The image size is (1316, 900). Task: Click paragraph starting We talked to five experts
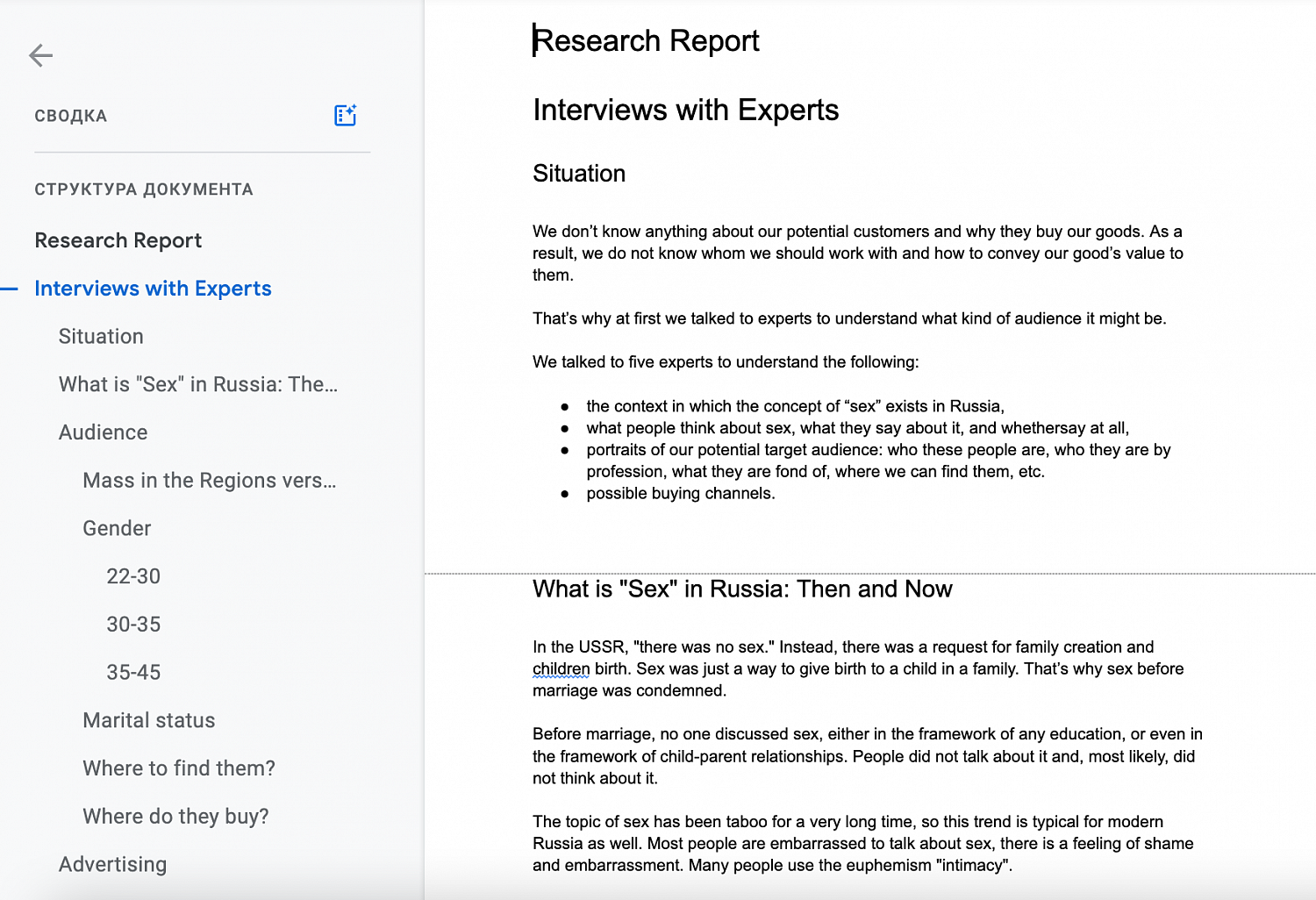tap(726, 362)
